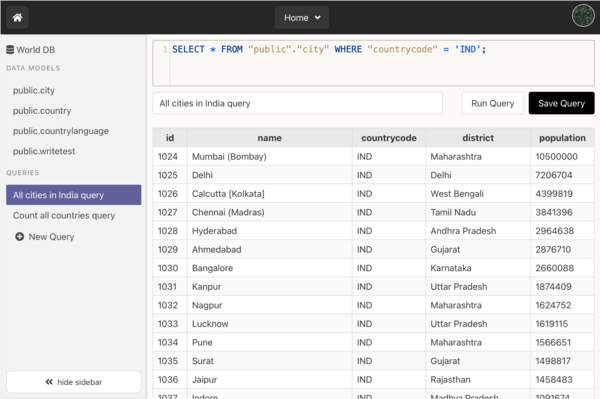Click the countrycode column header
The width and height of the screenshot is (600, 399).
click(389, 138)
